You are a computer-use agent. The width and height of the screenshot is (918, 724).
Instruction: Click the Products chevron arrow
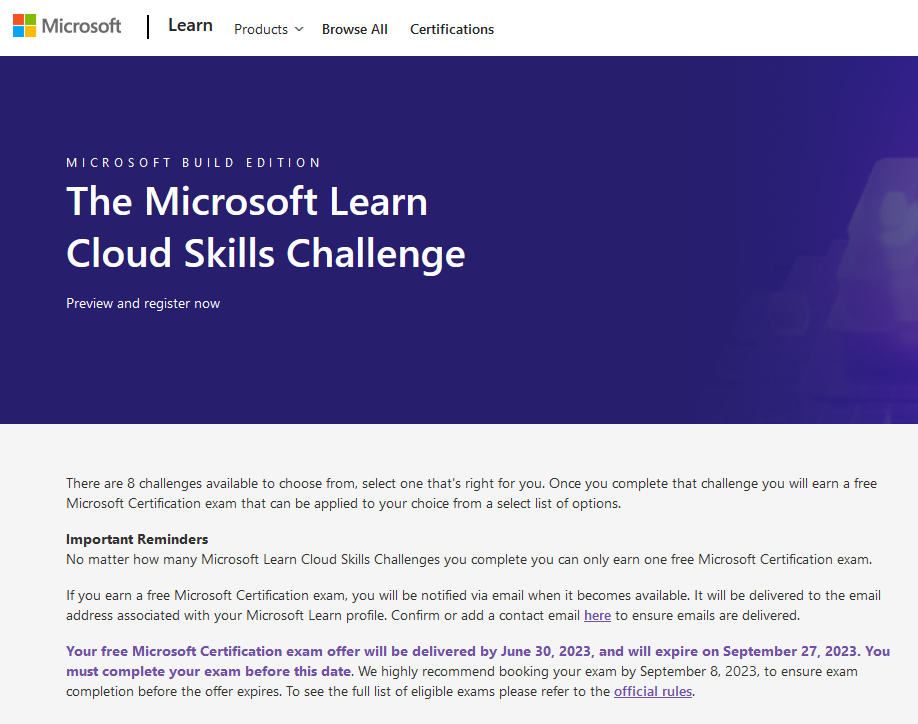(x=299, y=29)
